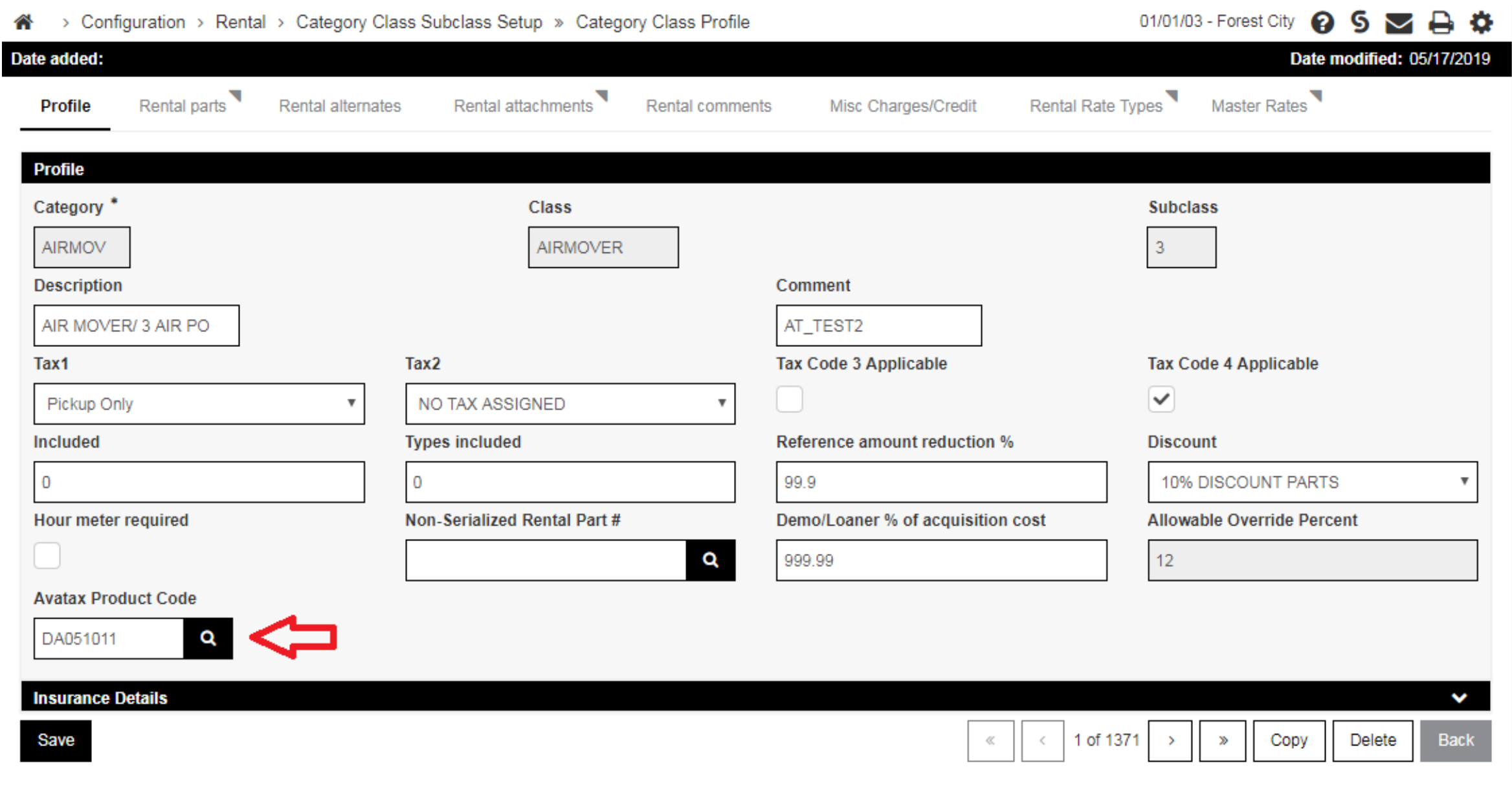1512x785 pixels.
Task: Open the Rental attachments tab
Action: [524, 106]
